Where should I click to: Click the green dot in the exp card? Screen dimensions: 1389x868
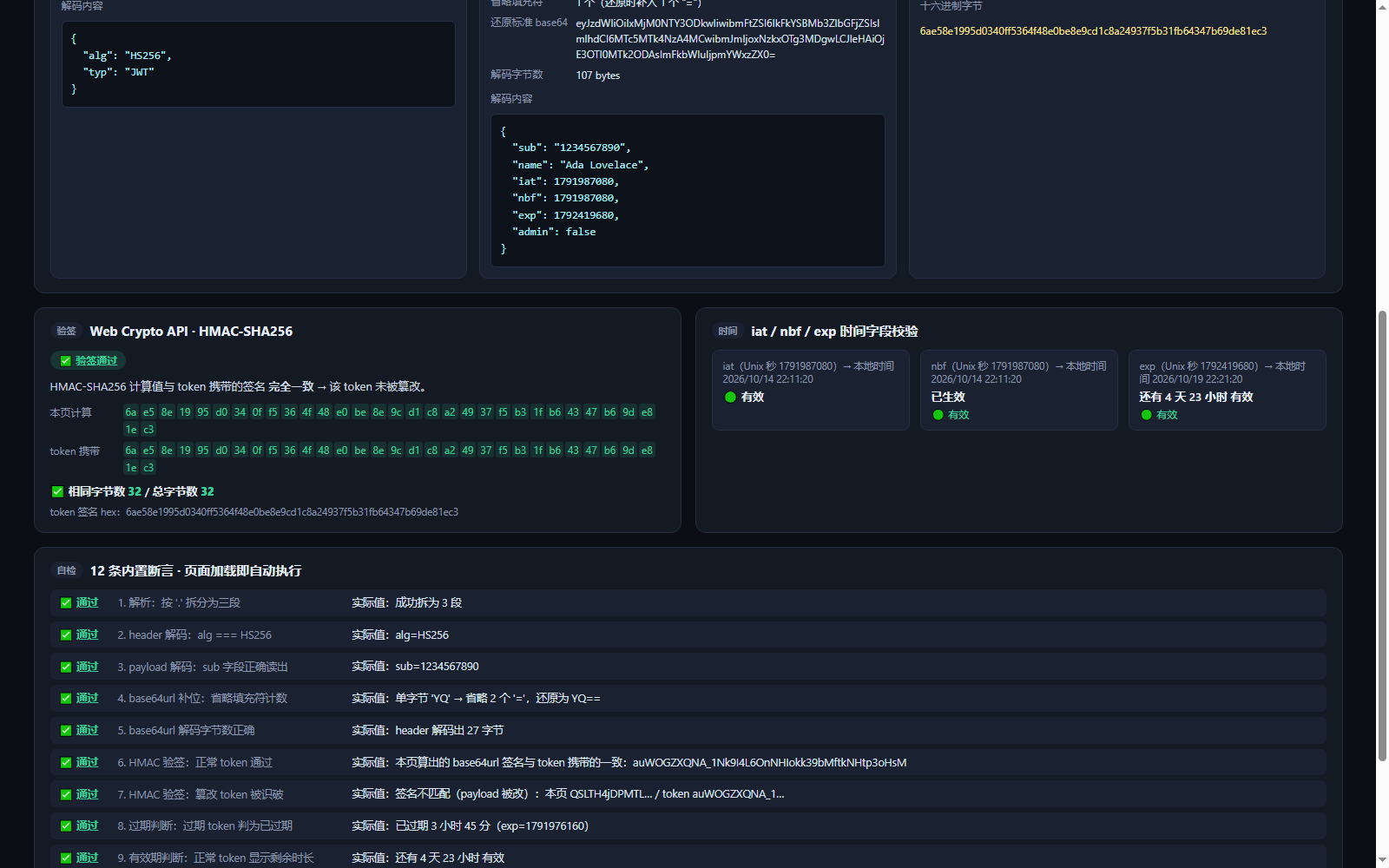[1146, 415]
